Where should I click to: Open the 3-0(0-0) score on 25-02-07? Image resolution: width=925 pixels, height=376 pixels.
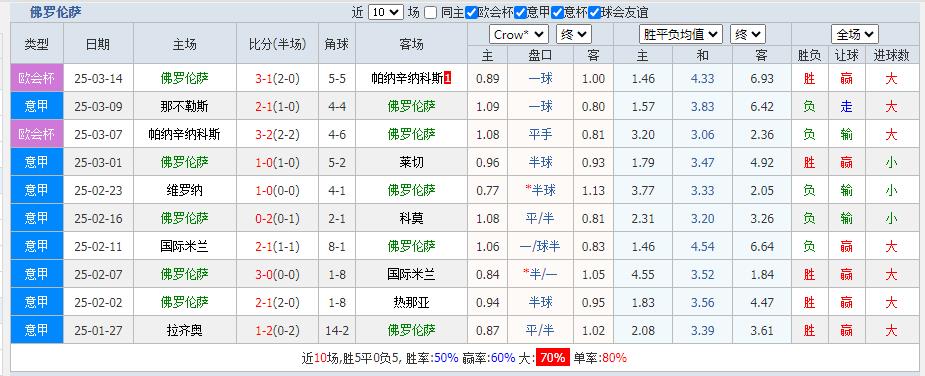(x=277, y=274)
